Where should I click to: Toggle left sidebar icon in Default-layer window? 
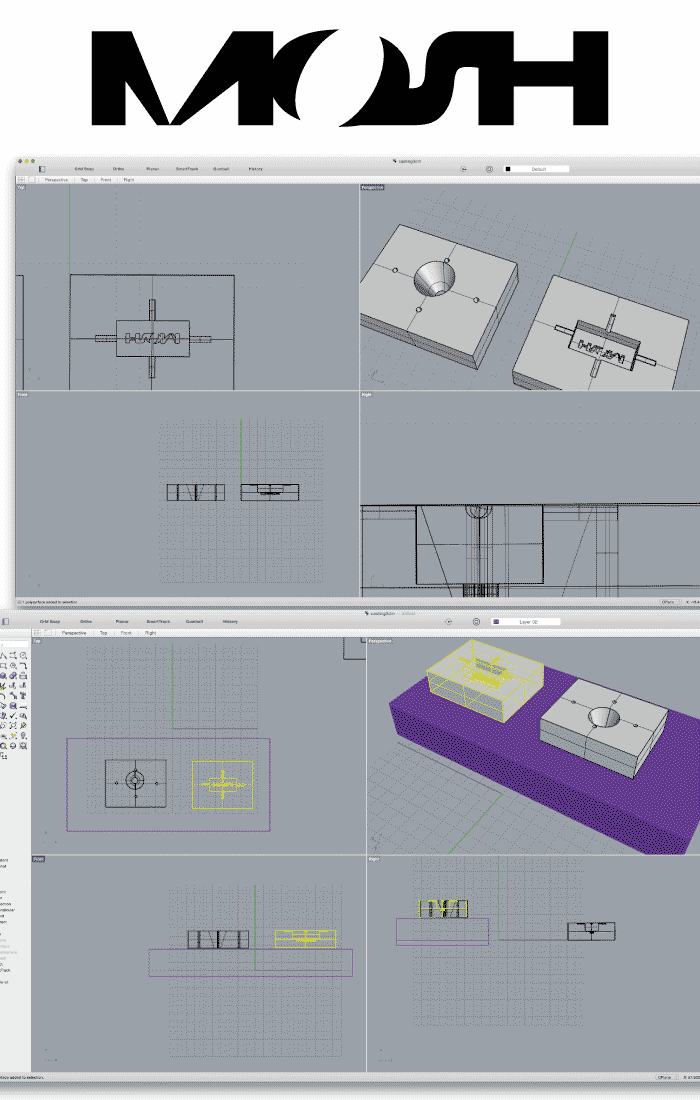pyautogui.click(x=41, y=169)
